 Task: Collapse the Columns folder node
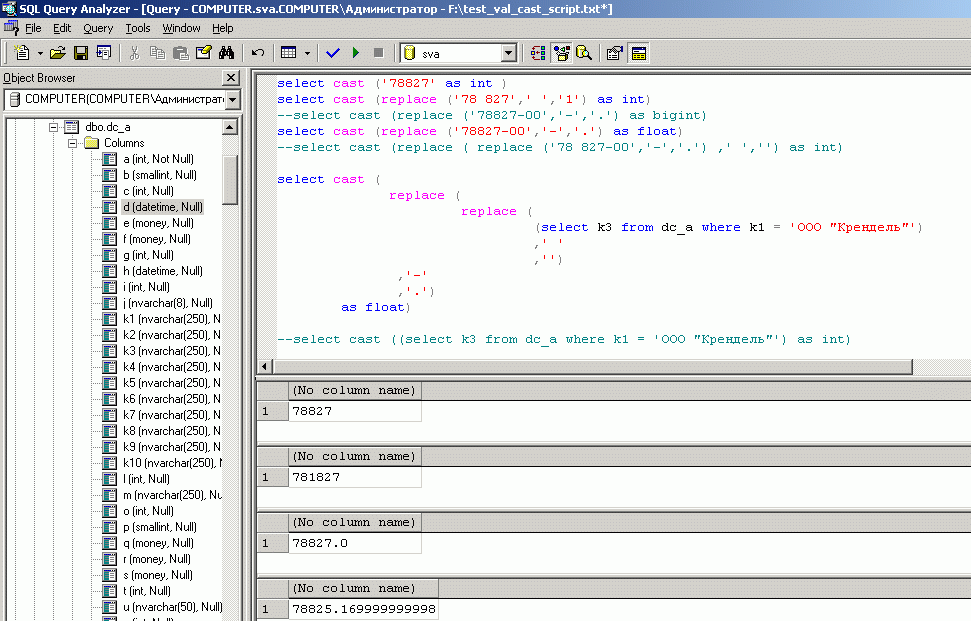coord(72,143)
